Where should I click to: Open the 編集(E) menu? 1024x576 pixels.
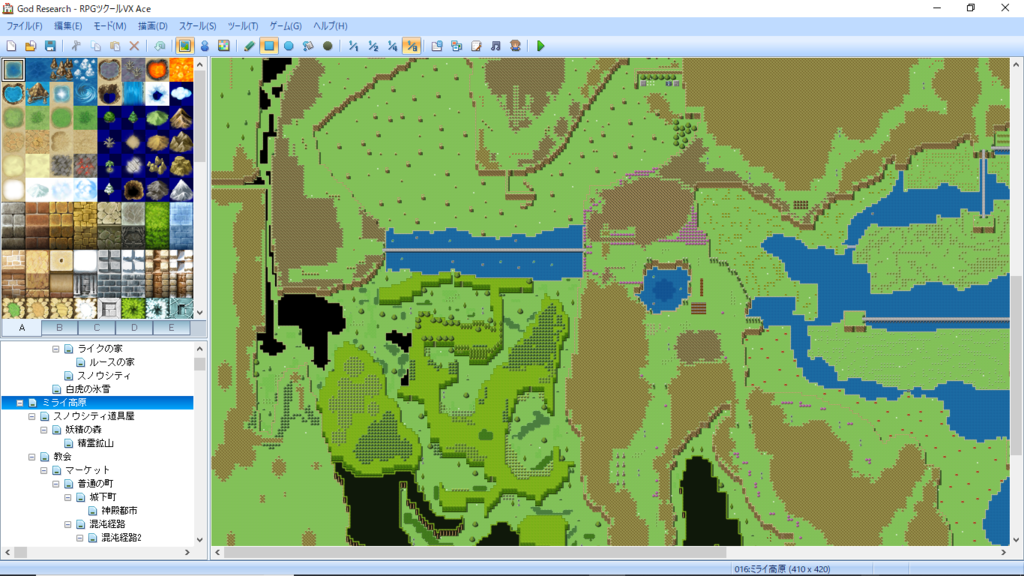[x=68, y=26]
